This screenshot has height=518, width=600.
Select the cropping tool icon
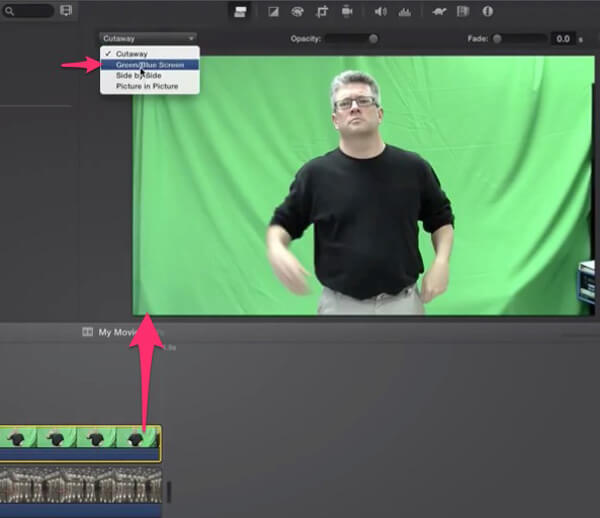pyautogui.click(x=322, y=12)
